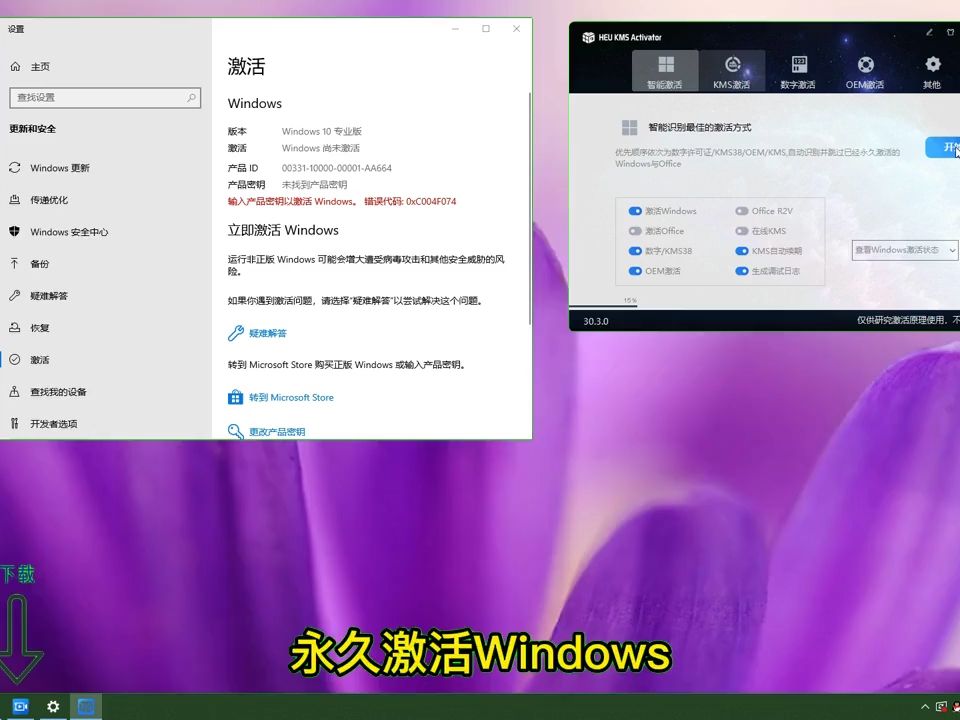The height and width of the screenshot is (720, 960).
Task: Toggle the 数字/KMS38 switch
Action: (635, 251)
